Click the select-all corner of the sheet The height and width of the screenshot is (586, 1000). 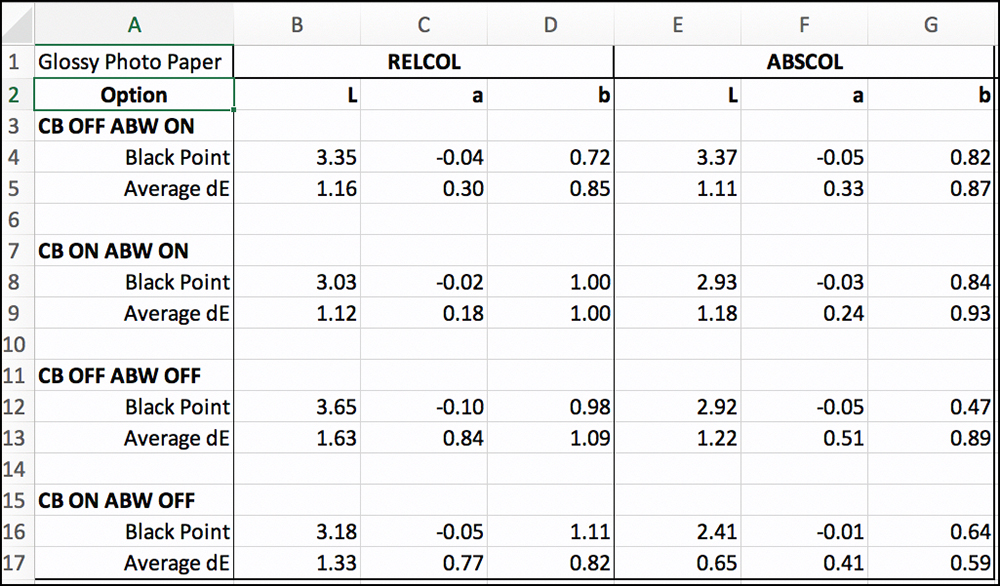(16, 25)
